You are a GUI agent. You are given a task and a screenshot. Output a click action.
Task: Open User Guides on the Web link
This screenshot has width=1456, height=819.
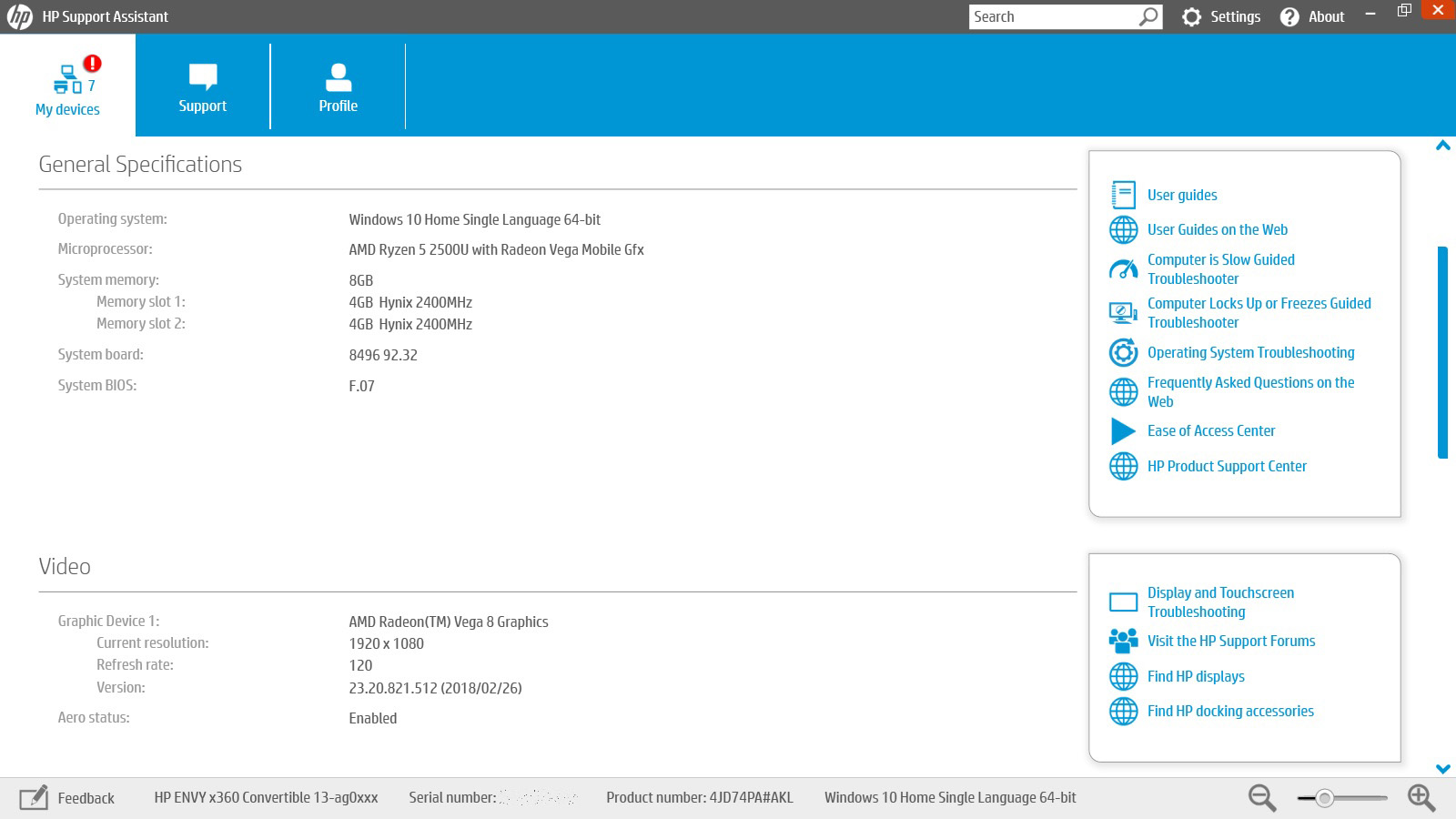pos(1218,229)
